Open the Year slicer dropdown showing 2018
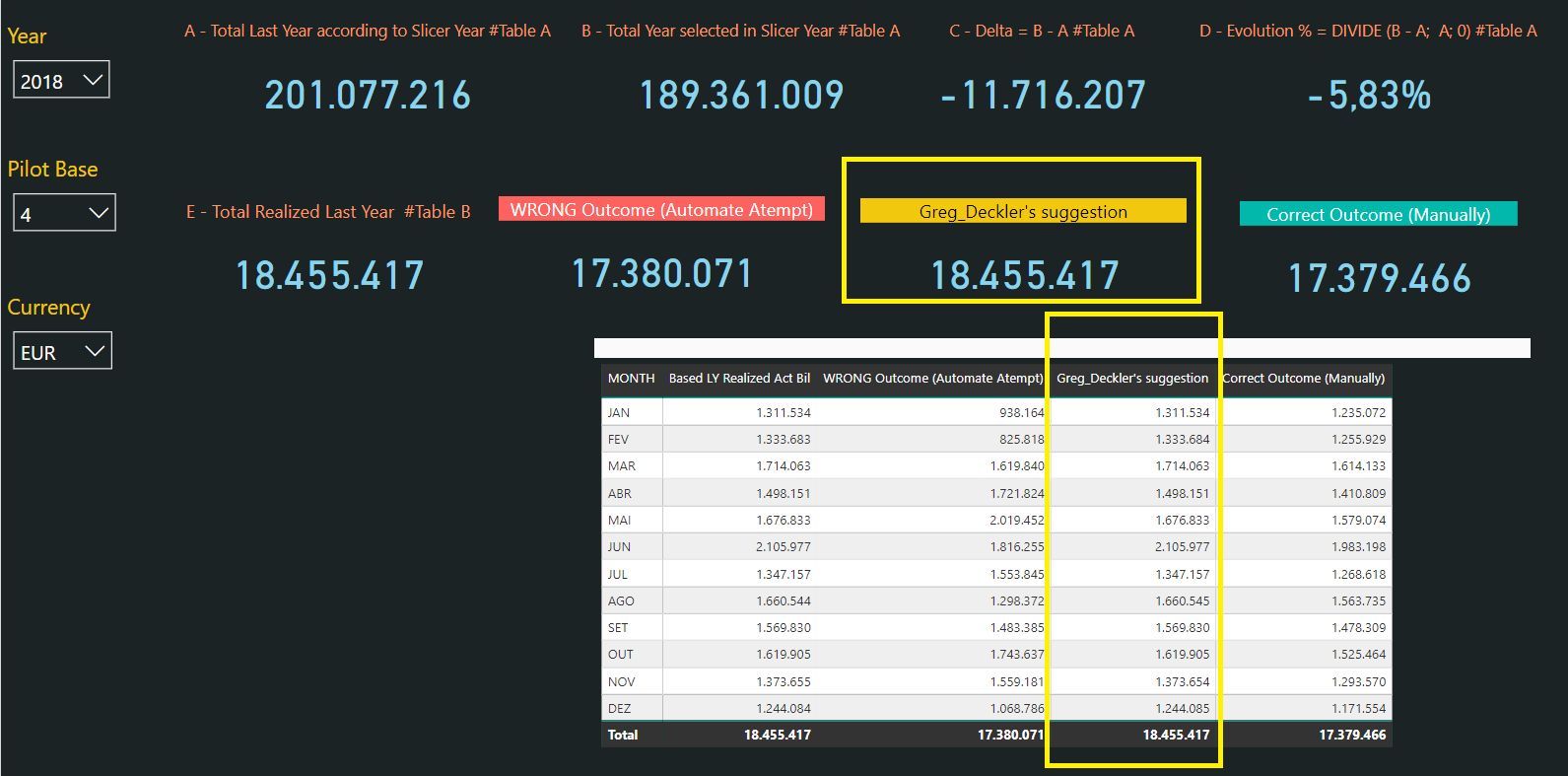The image size is (1568, 776). 61,80
